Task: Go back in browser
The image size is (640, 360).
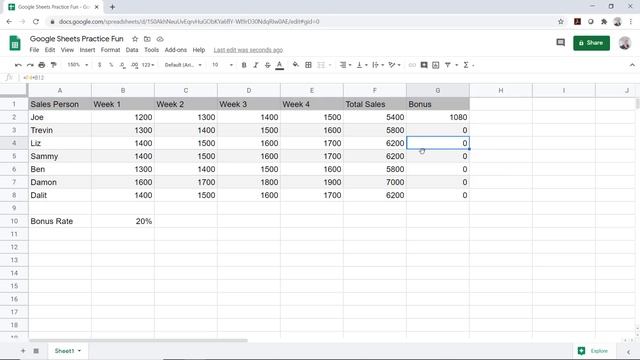Action: coord(9,22)
